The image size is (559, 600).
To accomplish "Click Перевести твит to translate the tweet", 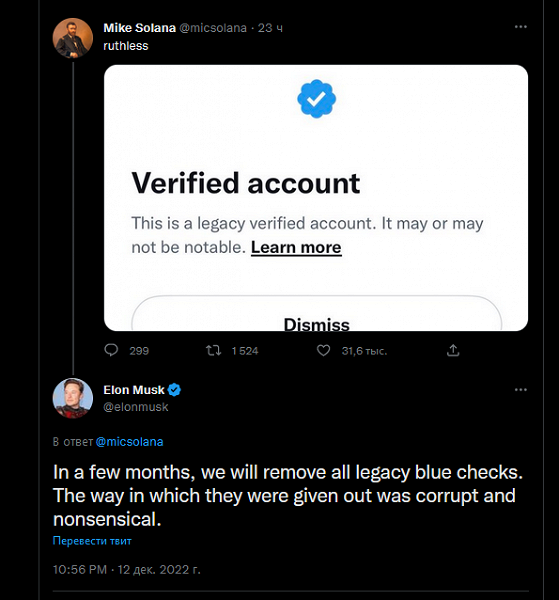I will coord(92,541).
